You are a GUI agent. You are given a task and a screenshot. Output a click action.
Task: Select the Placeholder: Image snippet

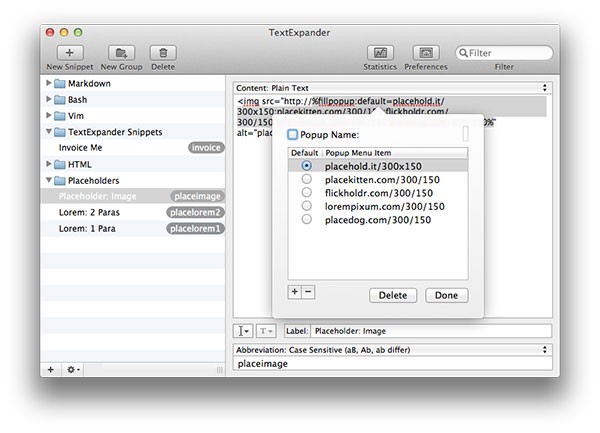(x=133, y=196)
